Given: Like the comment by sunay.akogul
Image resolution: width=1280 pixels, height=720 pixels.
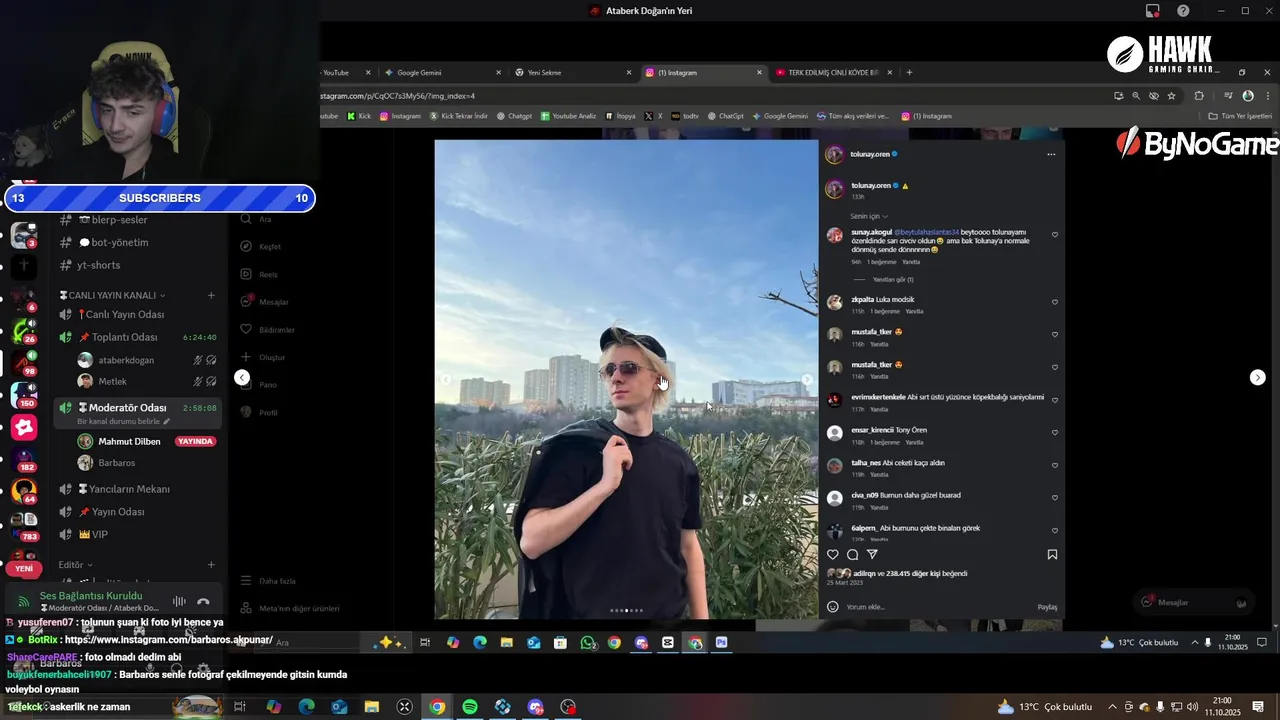Looking at the screenshot, I should (1055, 235).
